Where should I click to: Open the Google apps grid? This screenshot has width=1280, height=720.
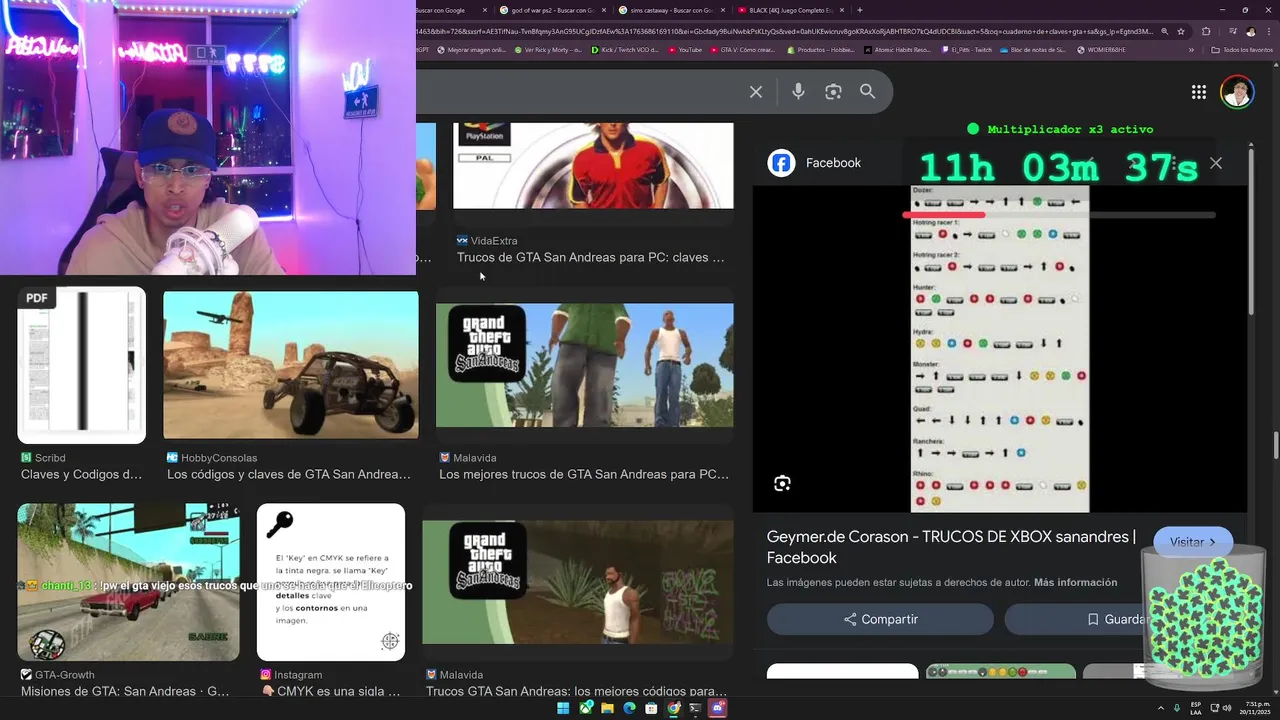tap(1198, 92)
